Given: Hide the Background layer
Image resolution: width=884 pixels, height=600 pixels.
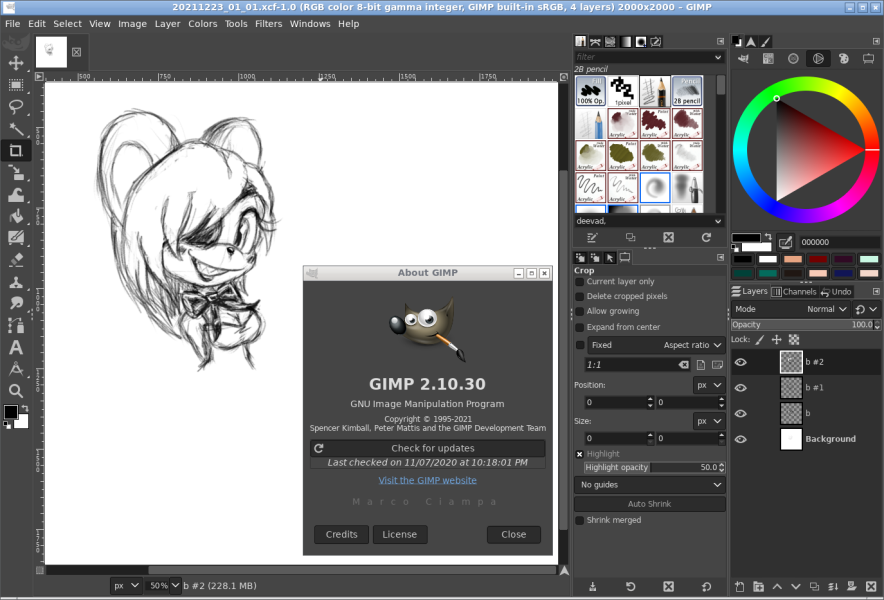Looking at the screenshot, I should pos(741,439).
